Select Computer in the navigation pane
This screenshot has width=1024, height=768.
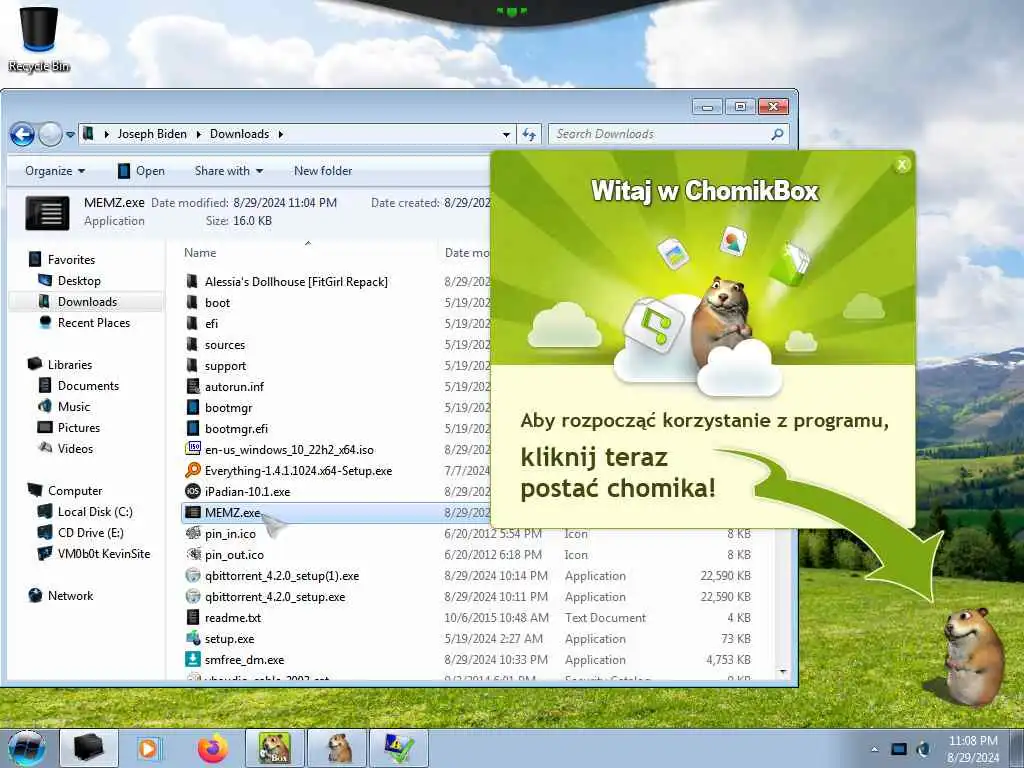point(75,491)
